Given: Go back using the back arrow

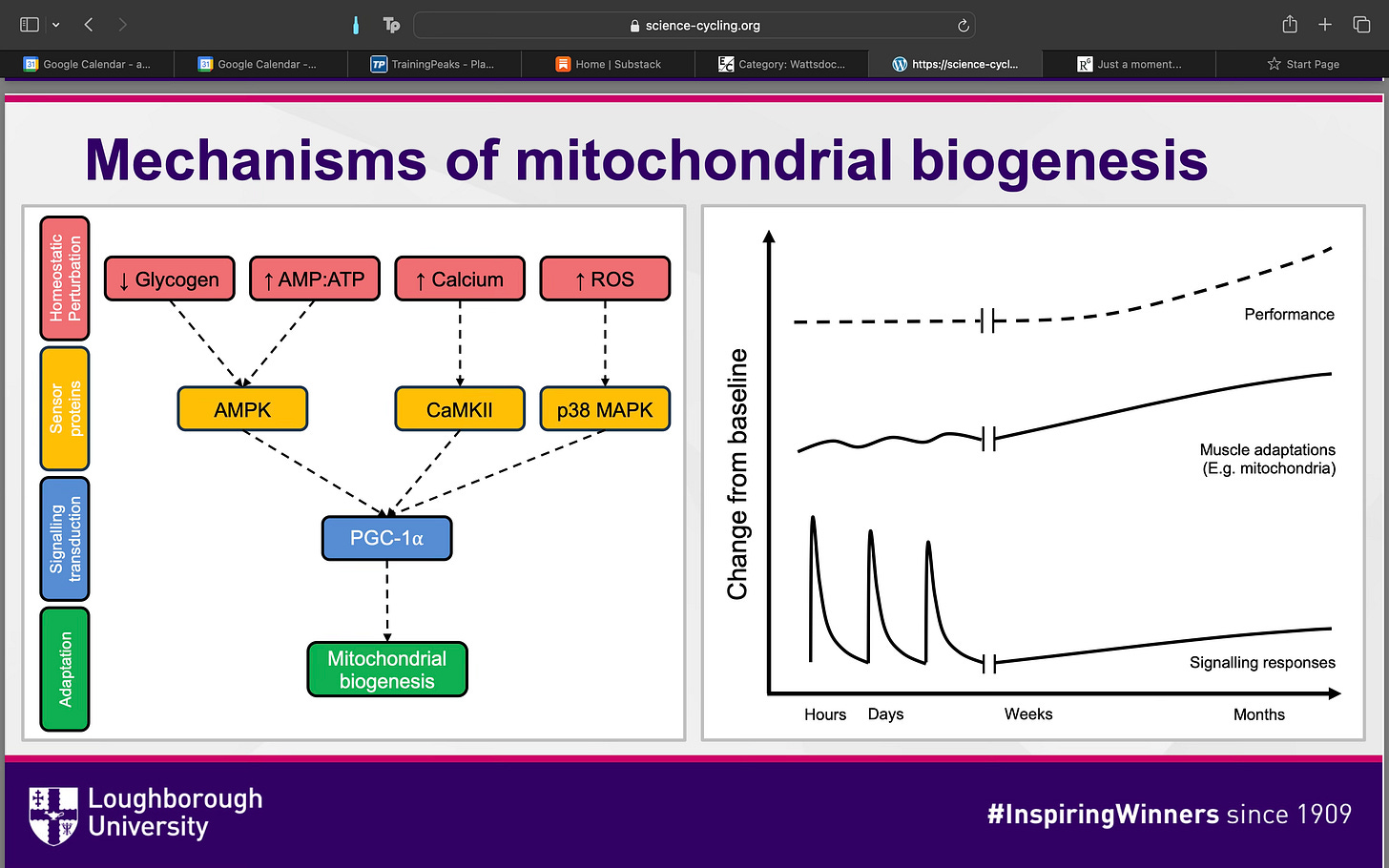Looking at the screenshot, I should pyautogui.click(x=89, y=25).
